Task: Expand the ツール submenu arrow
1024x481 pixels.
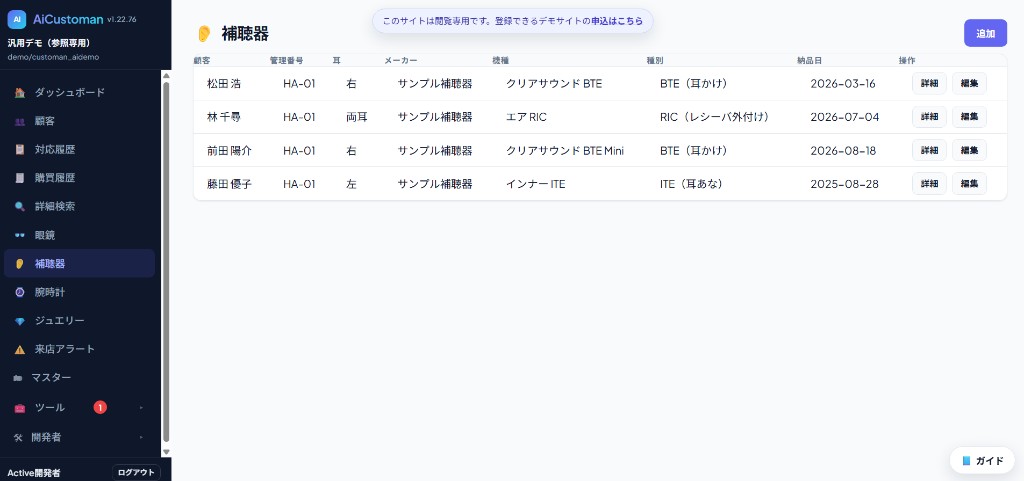Action: [x=141, y=408]
